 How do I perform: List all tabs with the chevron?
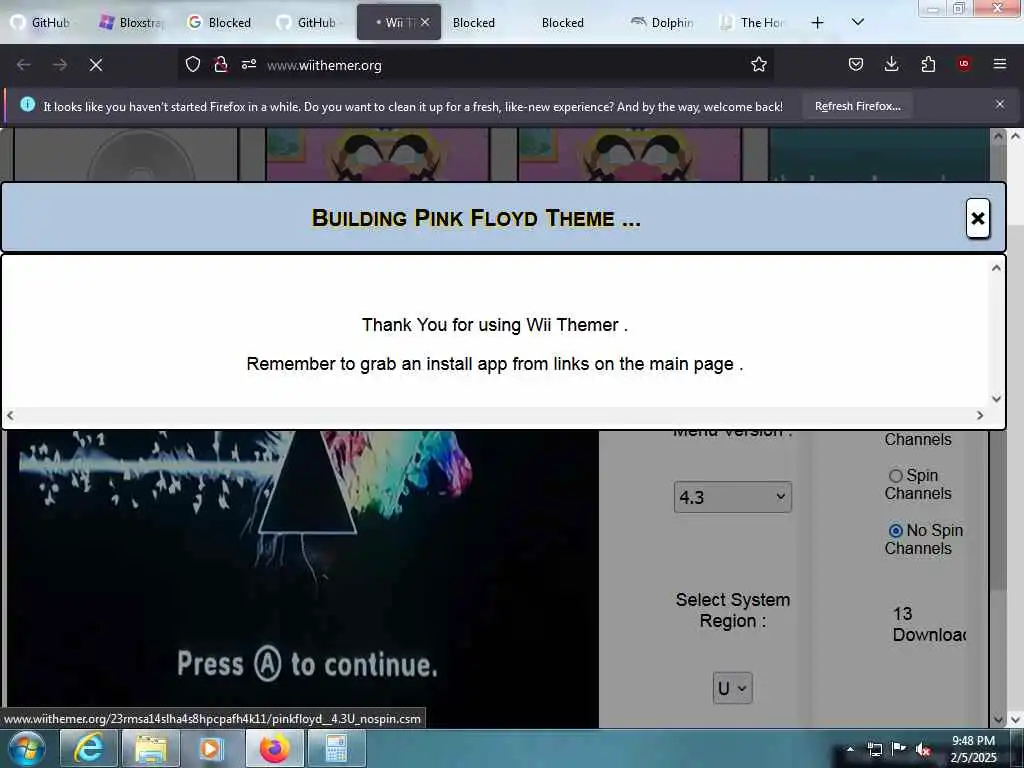click(858, 22)
